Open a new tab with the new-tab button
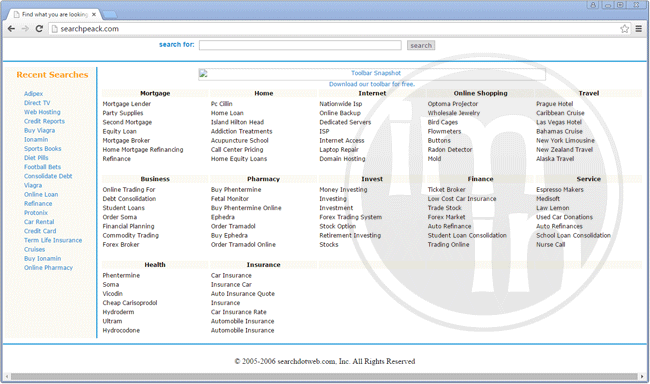 (109, 15)
